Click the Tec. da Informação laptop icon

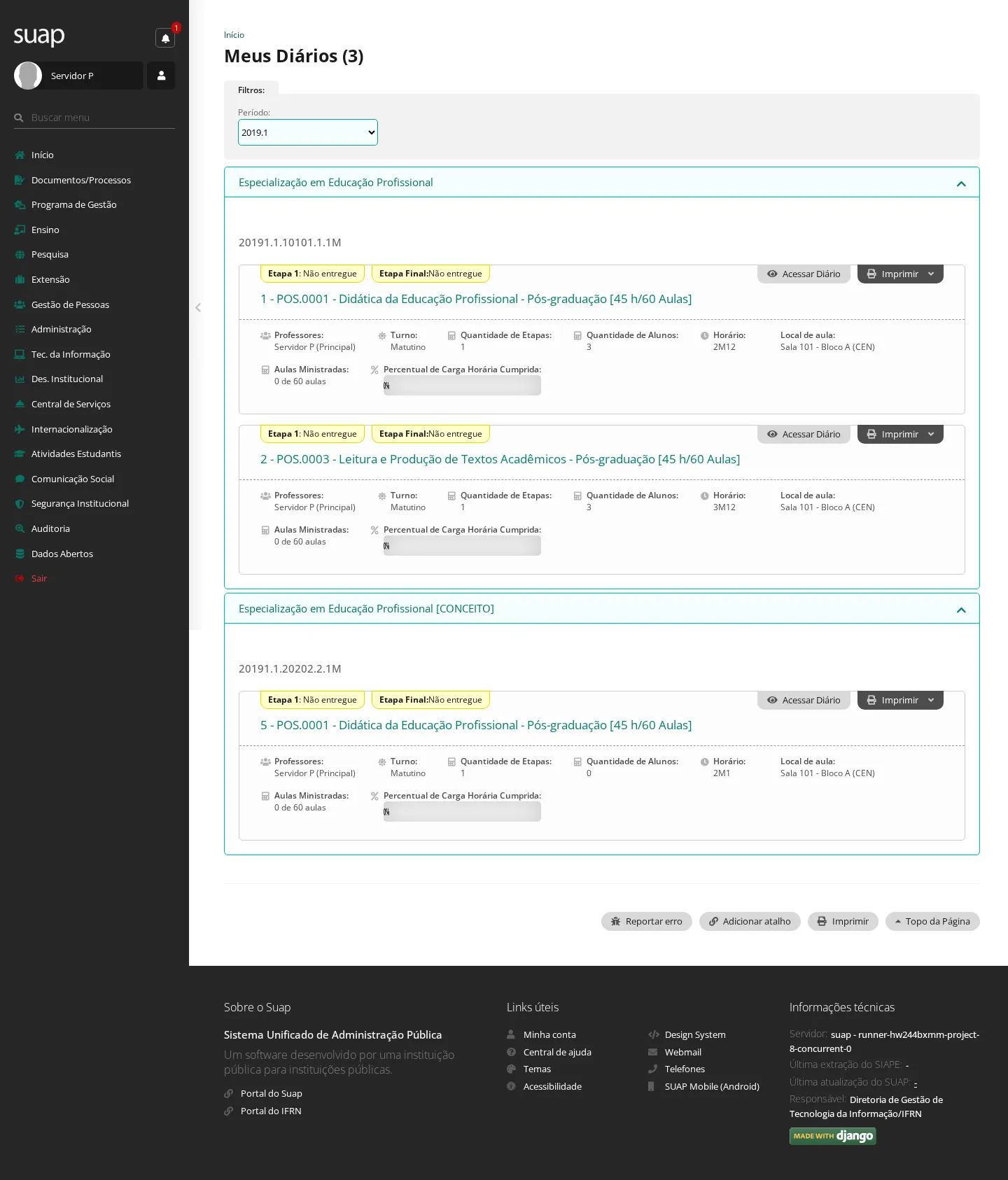click(20, 354)
